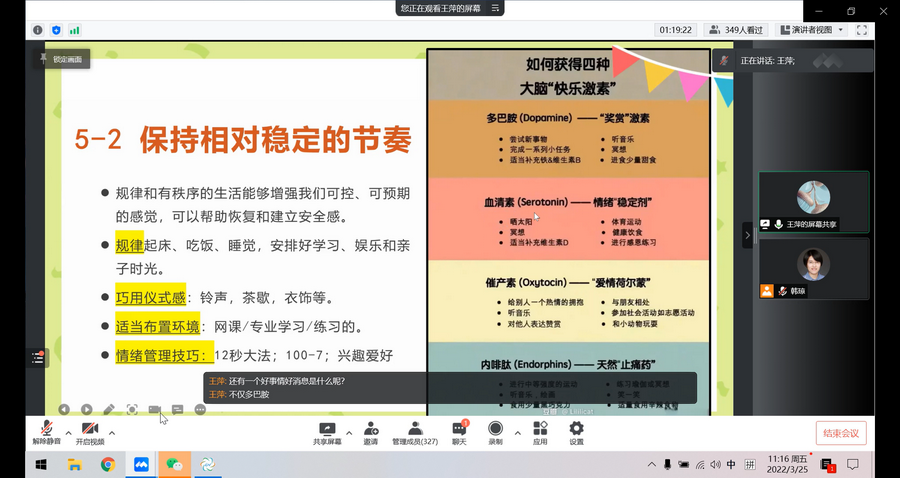Open Windows notification center icon

853,464
